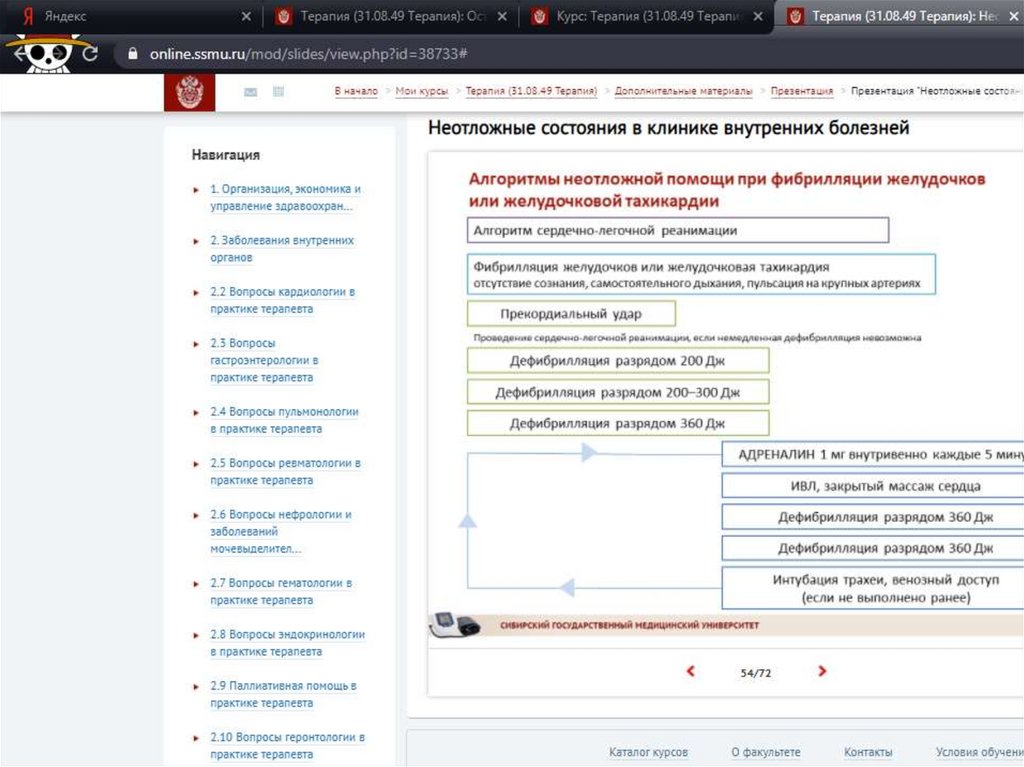Select the active 'Терапия (31.08.49 Терапия): Не' tab
The width and height of the screenshot is (1024, 767).
coord(901,16)
